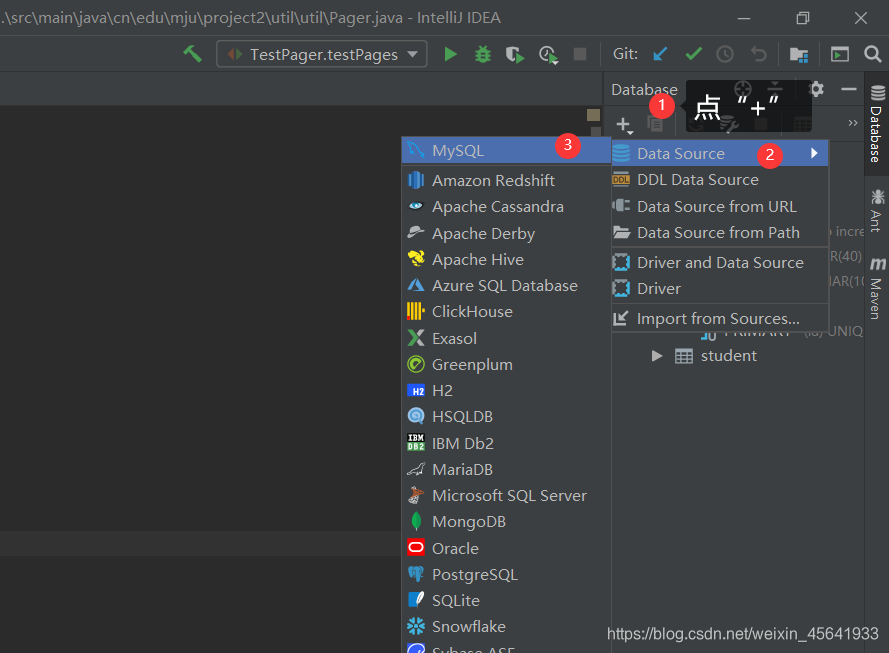Choose Exasol data source

tap(506, 338)
